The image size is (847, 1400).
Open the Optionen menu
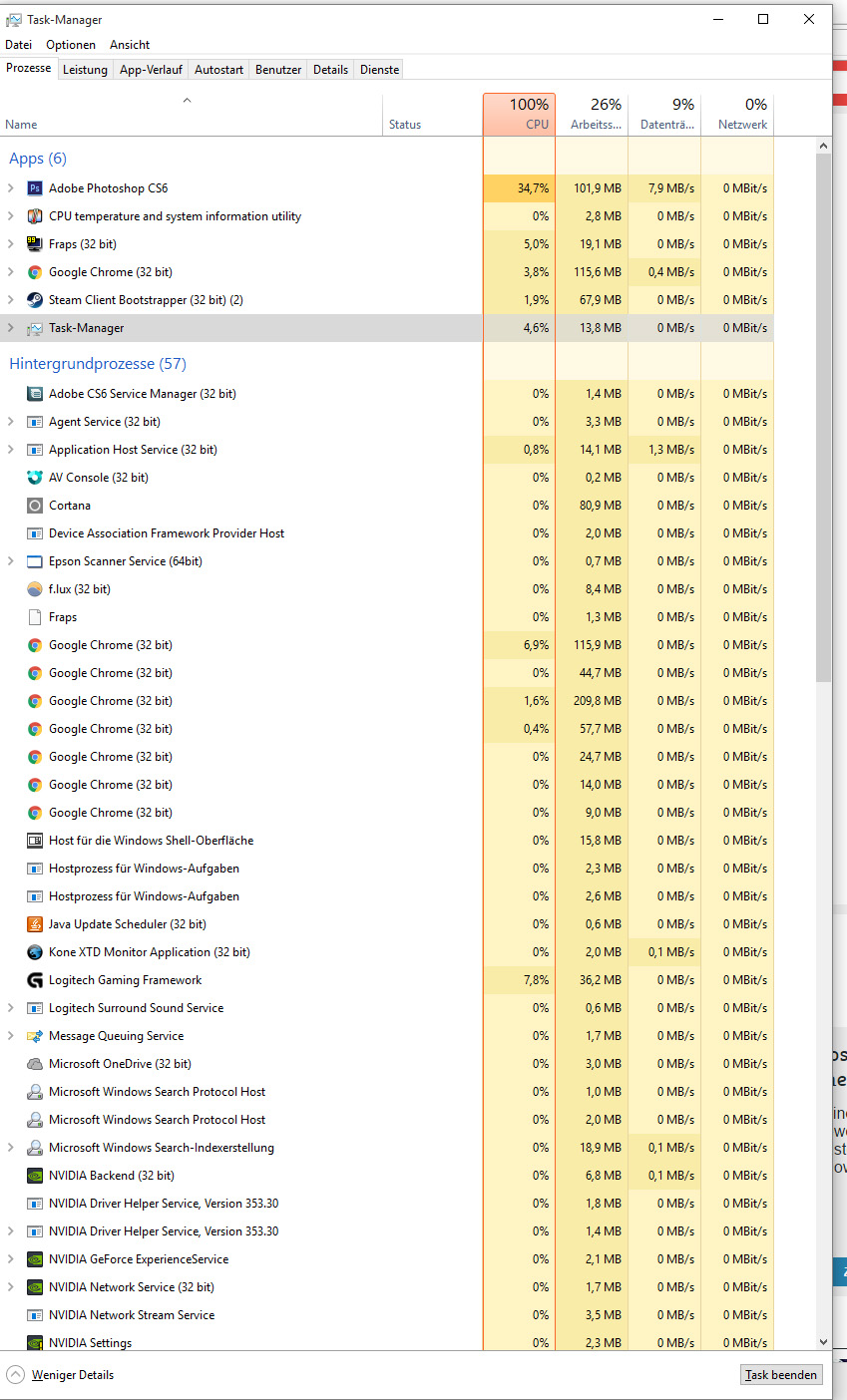(x=71, y=45)
